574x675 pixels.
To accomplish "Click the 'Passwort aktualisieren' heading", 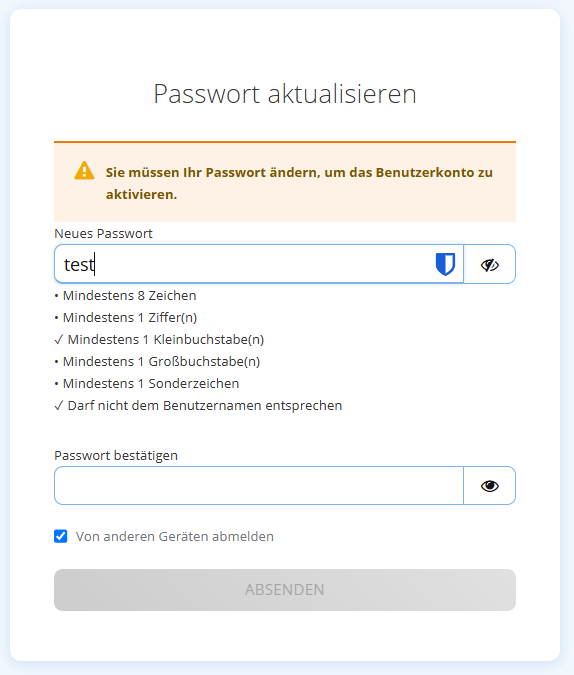I will click(285, 94).
